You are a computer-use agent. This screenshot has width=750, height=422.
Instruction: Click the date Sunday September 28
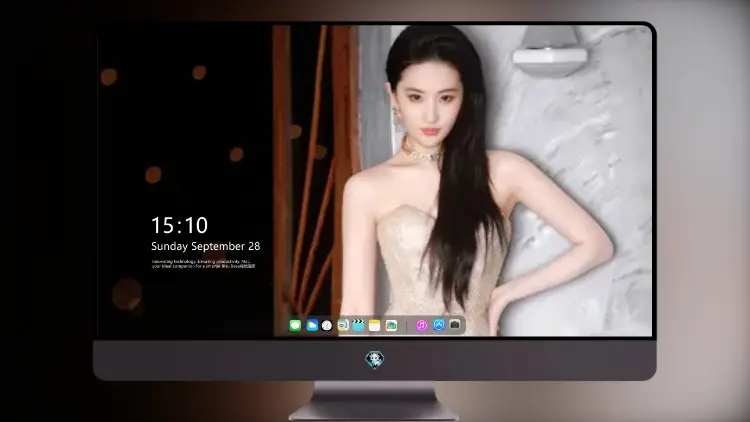point(206,246)
